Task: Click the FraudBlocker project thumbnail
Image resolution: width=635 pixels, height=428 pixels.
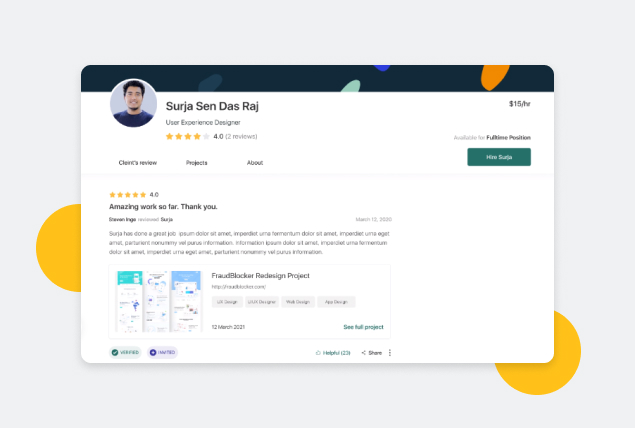Action: (x=159, y=301)
